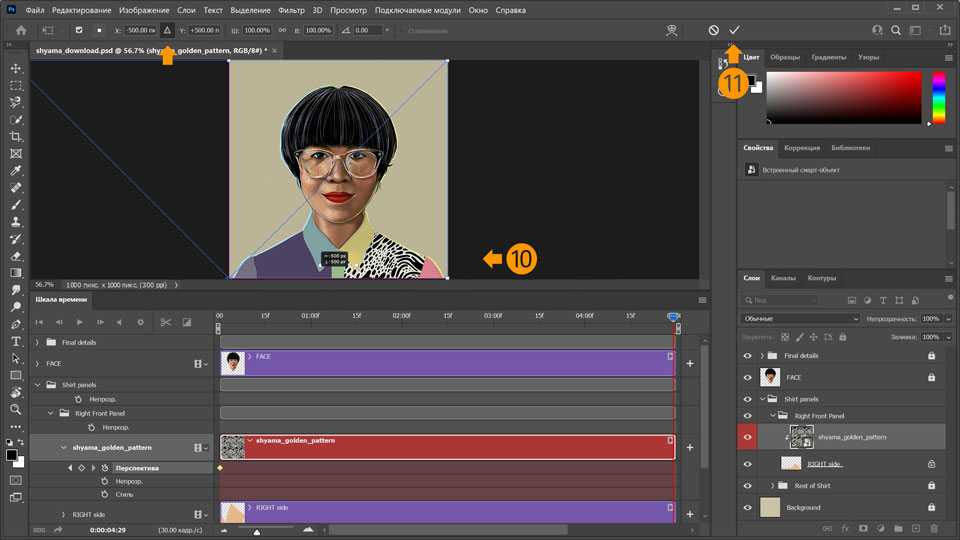
Task: Commit the transform with the checkmark icon
Action: tap(734, 31)
